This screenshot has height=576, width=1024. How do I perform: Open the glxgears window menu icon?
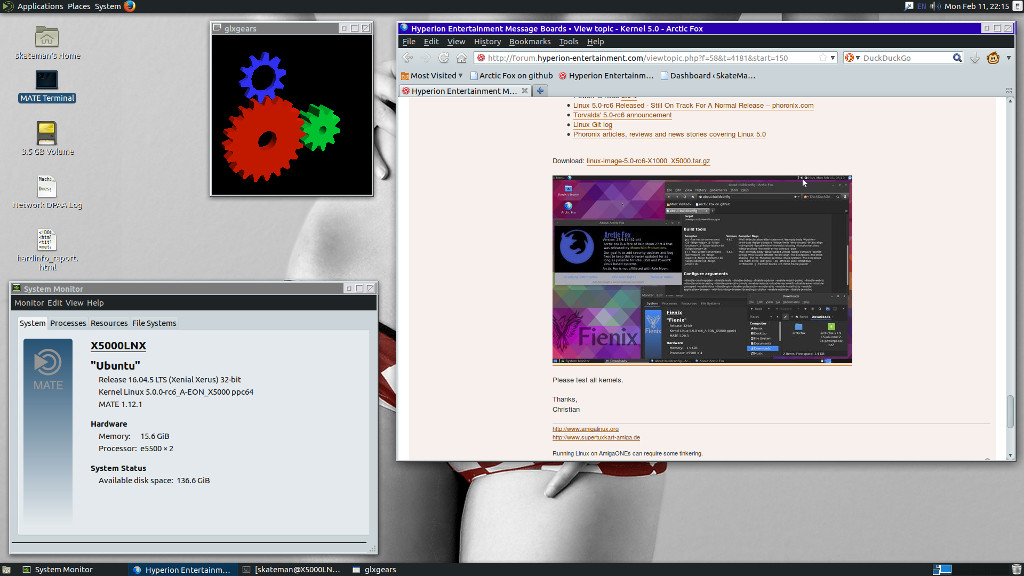[217, 28]
